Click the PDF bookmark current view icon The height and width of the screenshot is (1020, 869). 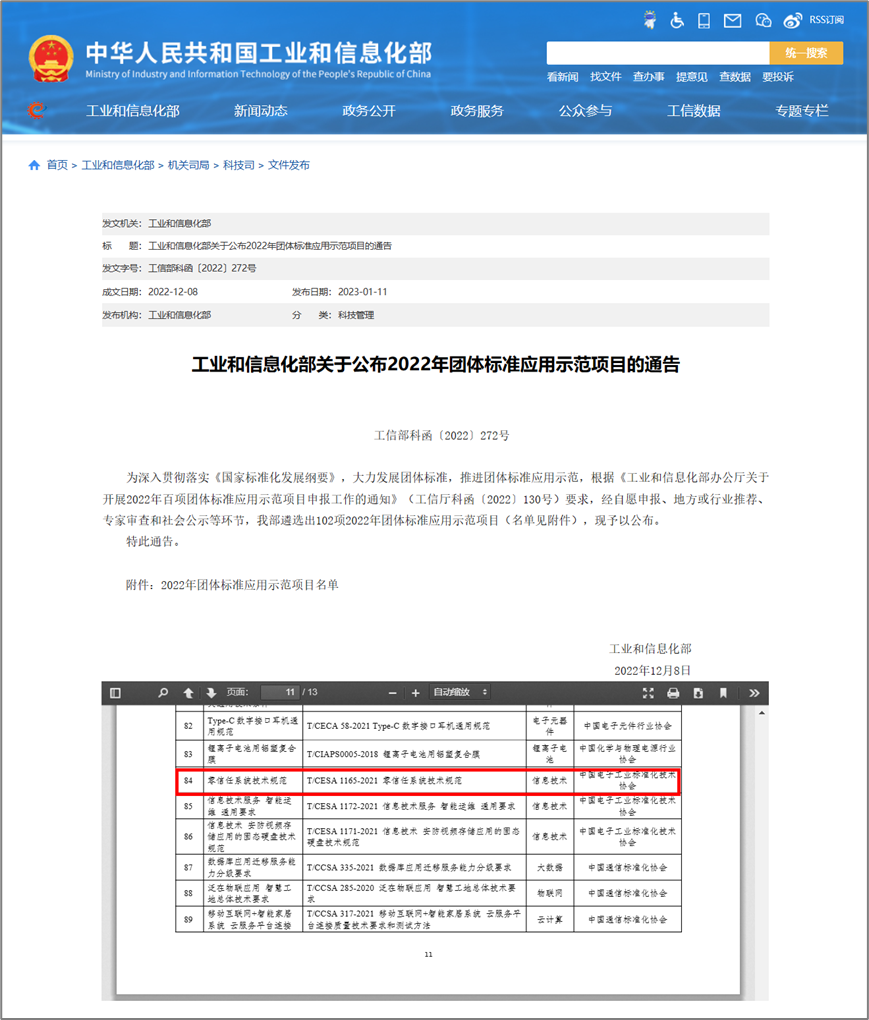pyautogui.click(x=723, y=693)
